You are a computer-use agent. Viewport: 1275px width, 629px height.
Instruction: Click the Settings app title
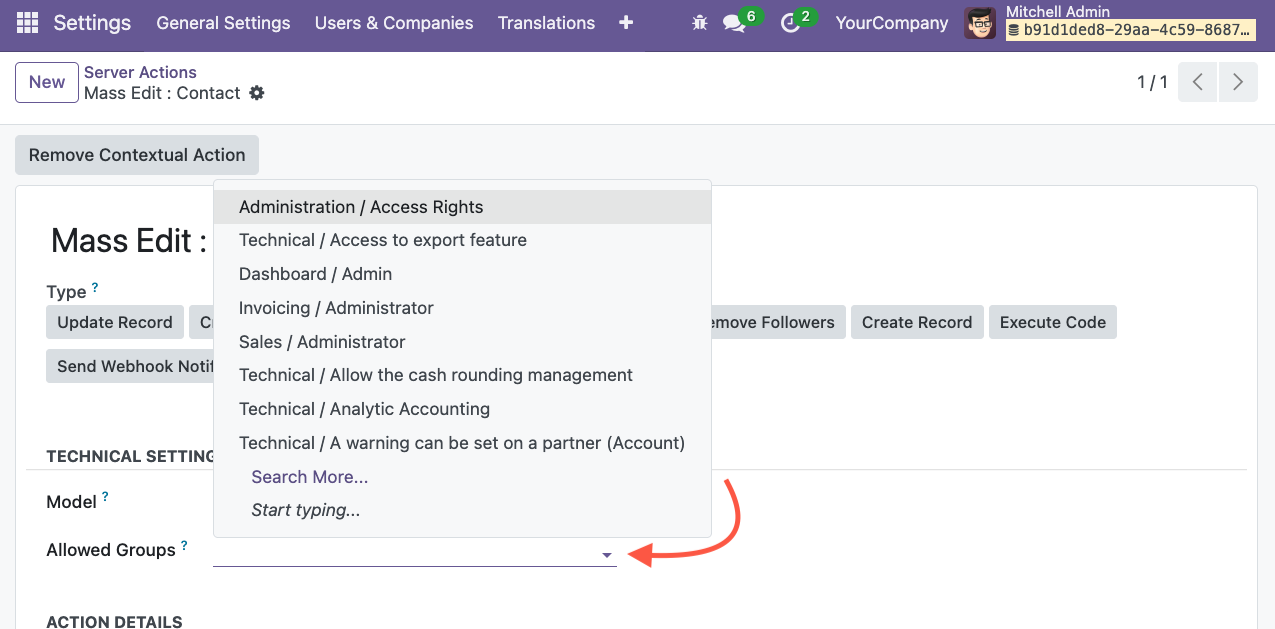click(92, 22)
